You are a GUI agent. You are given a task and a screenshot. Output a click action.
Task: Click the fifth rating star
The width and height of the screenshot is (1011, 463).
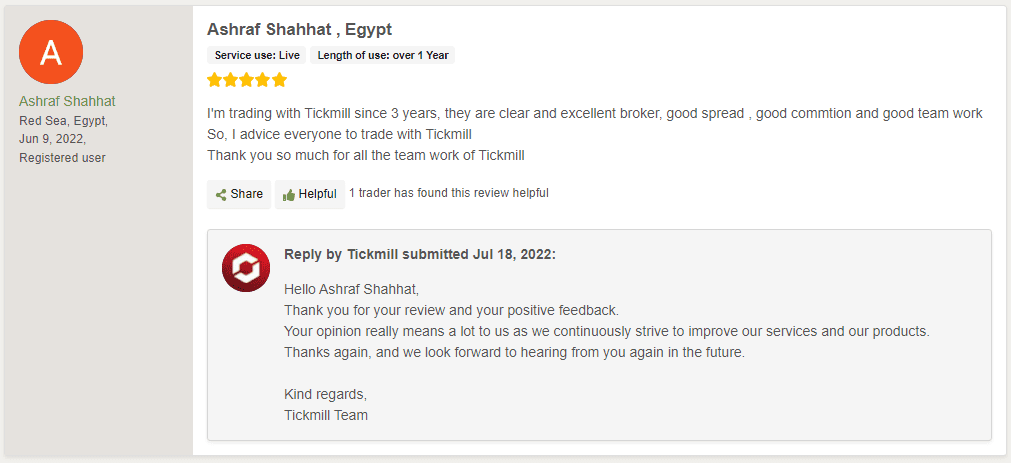click(279, 80)
